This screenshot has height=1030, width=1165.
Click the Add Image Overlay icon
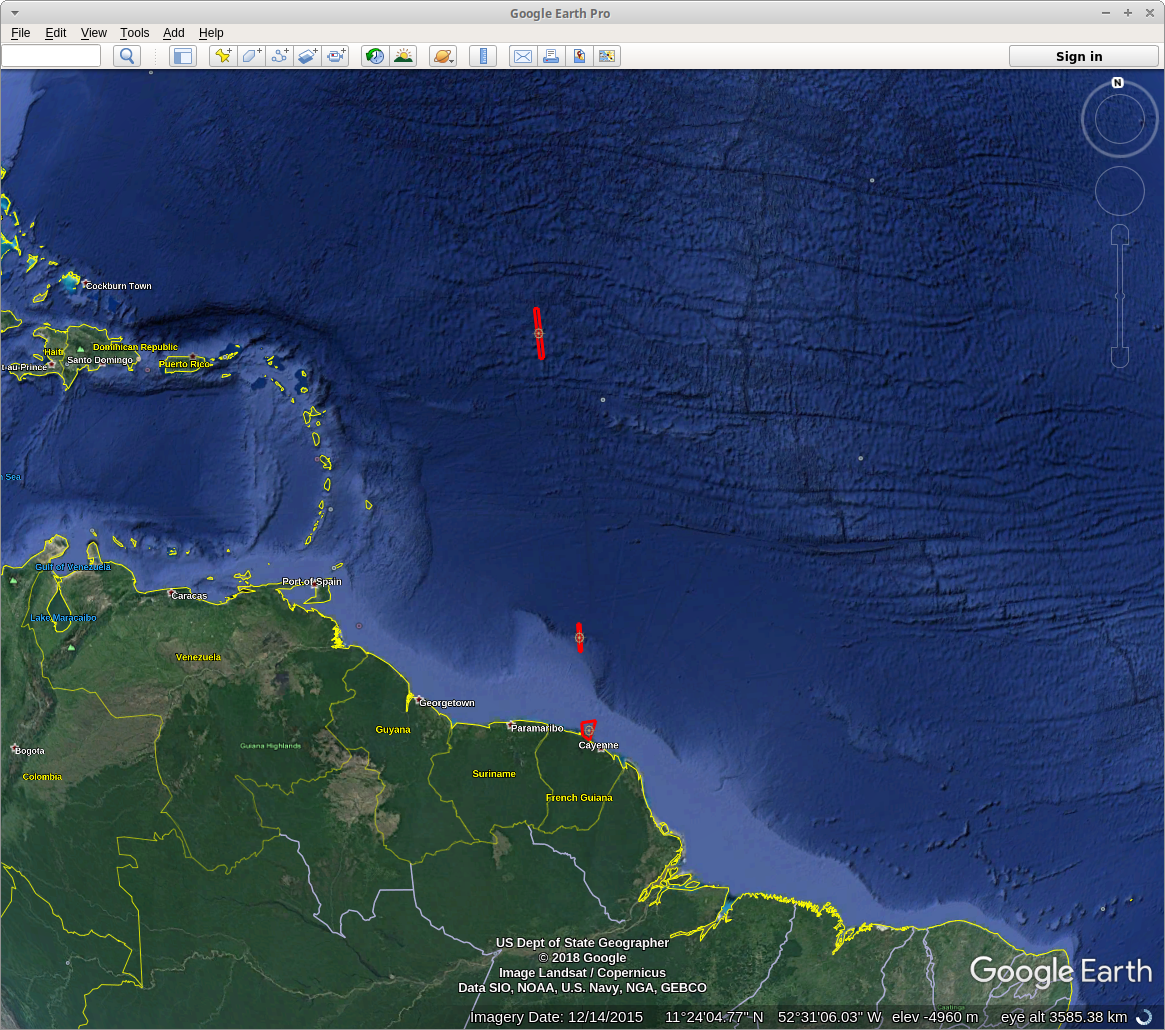[x=307, y=56]
